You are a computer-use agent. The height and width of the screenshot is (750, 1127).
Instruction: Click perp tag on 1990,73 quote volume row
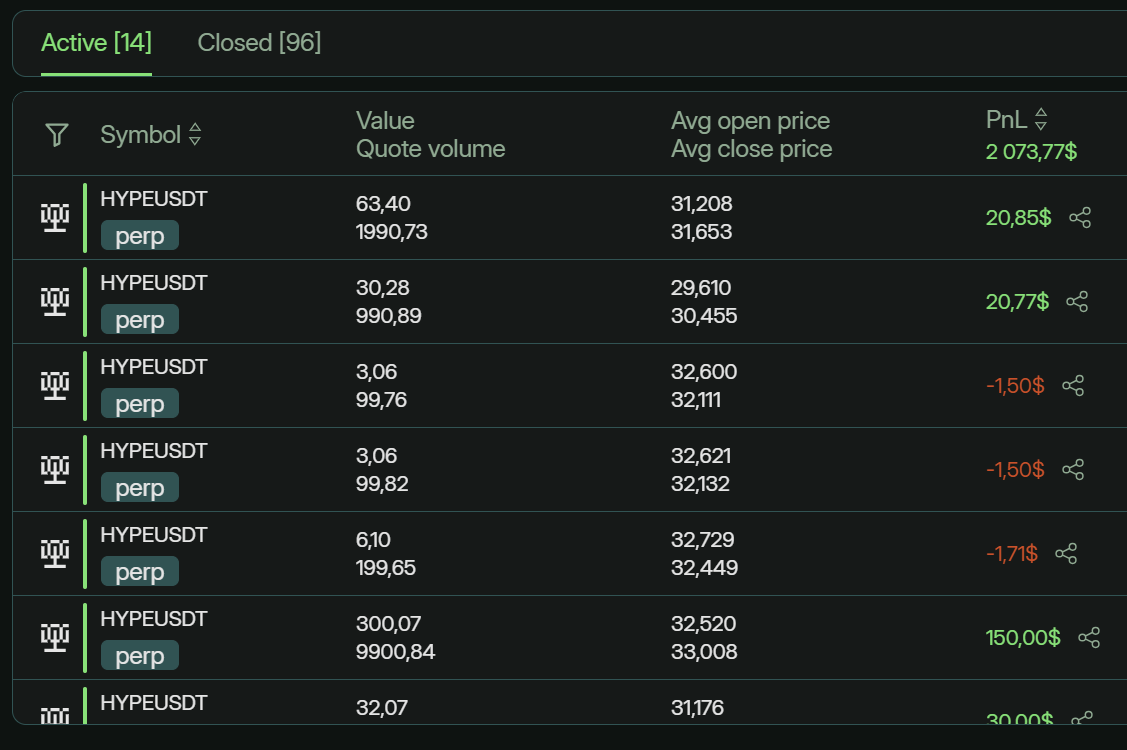(139, 237)
